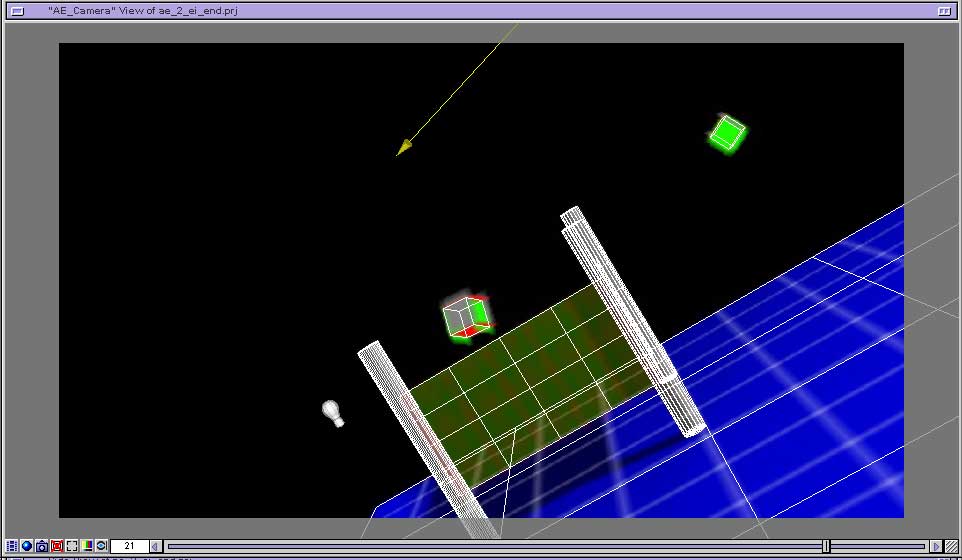Click the time slider thumb handle
The width and height of the screenshot is (962, 560).
click(826, 546)
